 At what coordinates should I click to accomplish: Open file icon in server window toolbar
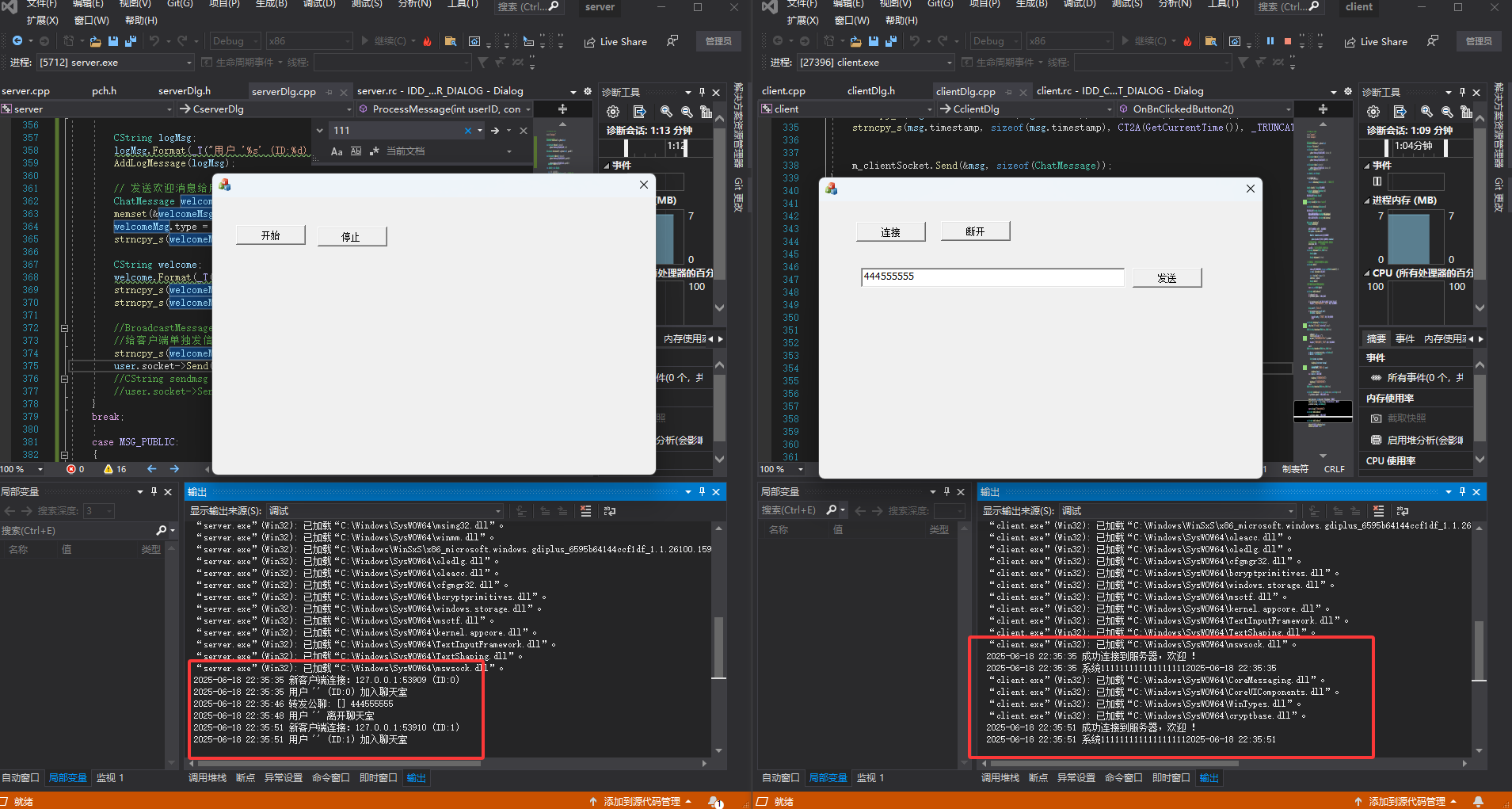(x=95, y=41)
